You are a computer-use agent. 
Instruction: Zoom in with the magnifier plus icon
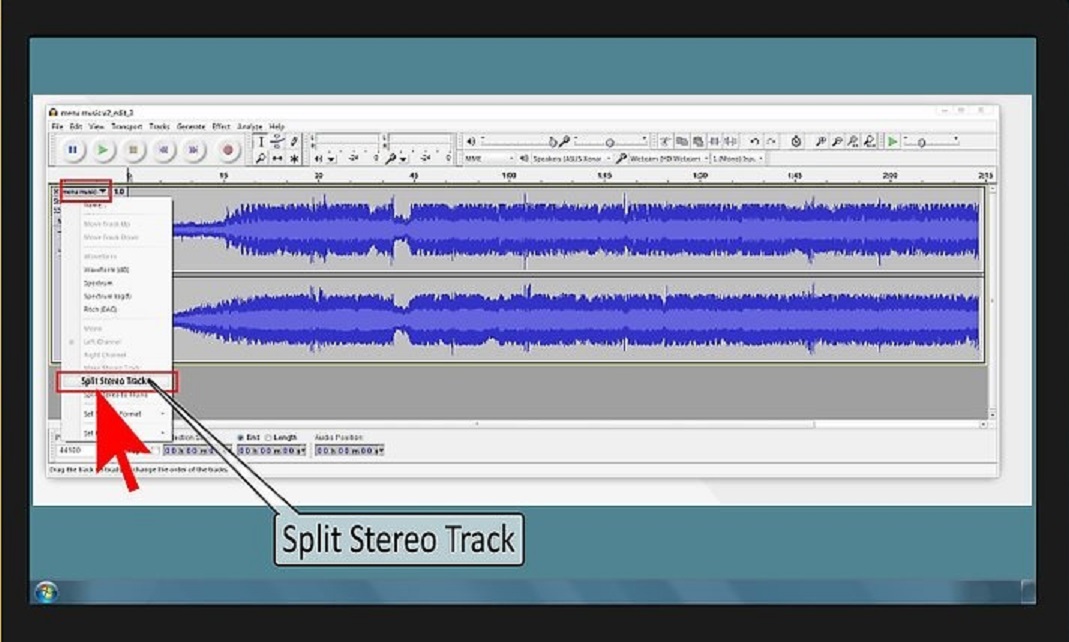821,142
